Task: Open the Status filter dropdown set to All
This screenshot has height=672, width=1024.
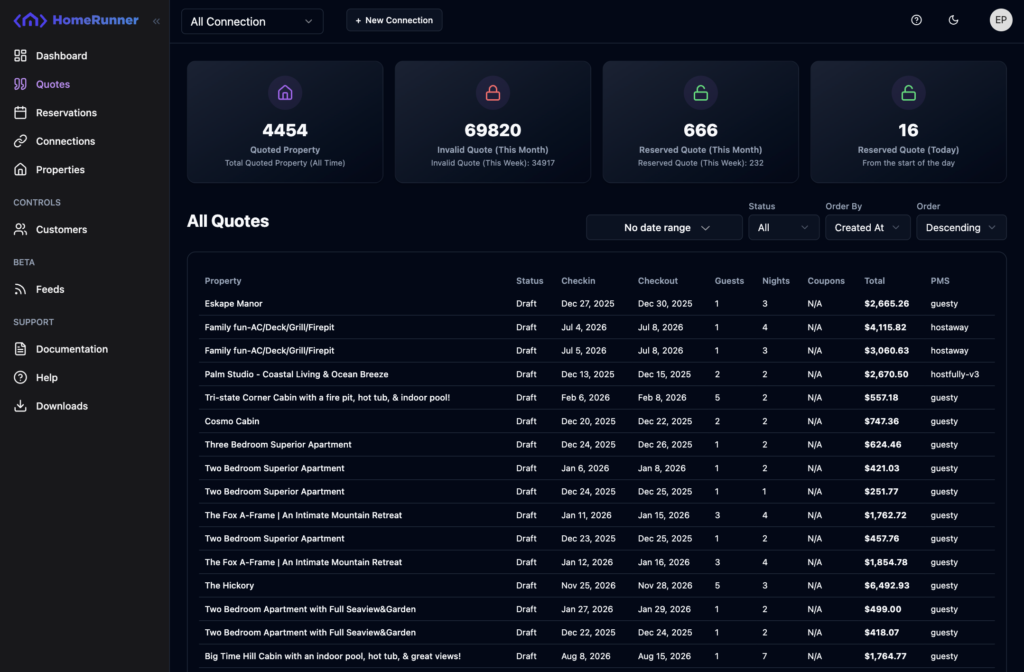Action: tap(783, 228)
